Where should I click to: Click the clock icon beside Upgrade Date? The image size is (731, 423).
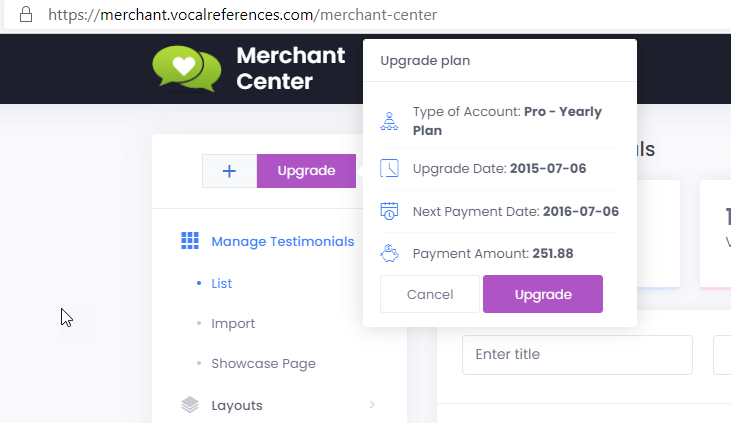(389, 168)
